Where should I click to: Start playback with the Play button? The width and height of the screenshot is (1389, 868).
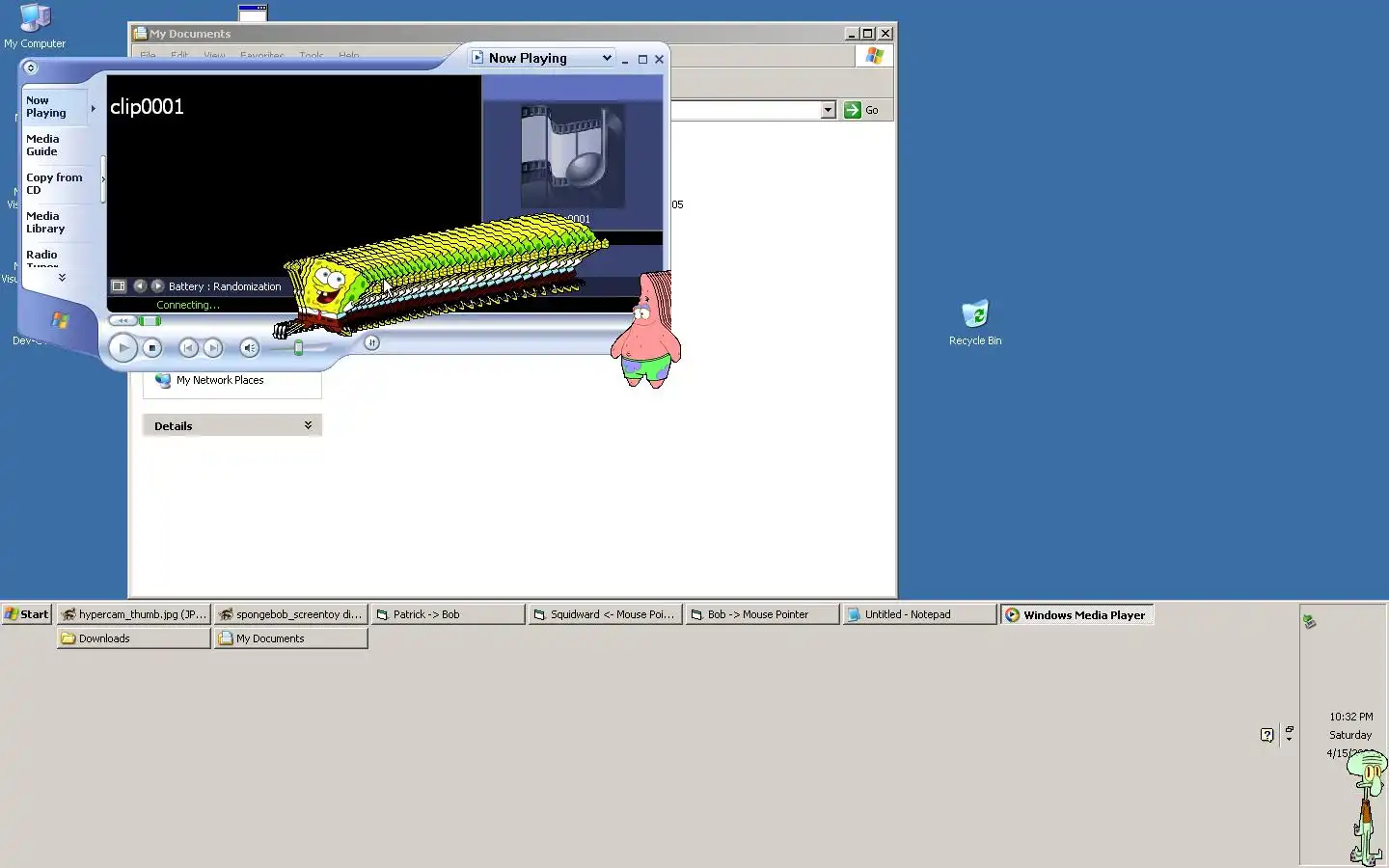123,347
